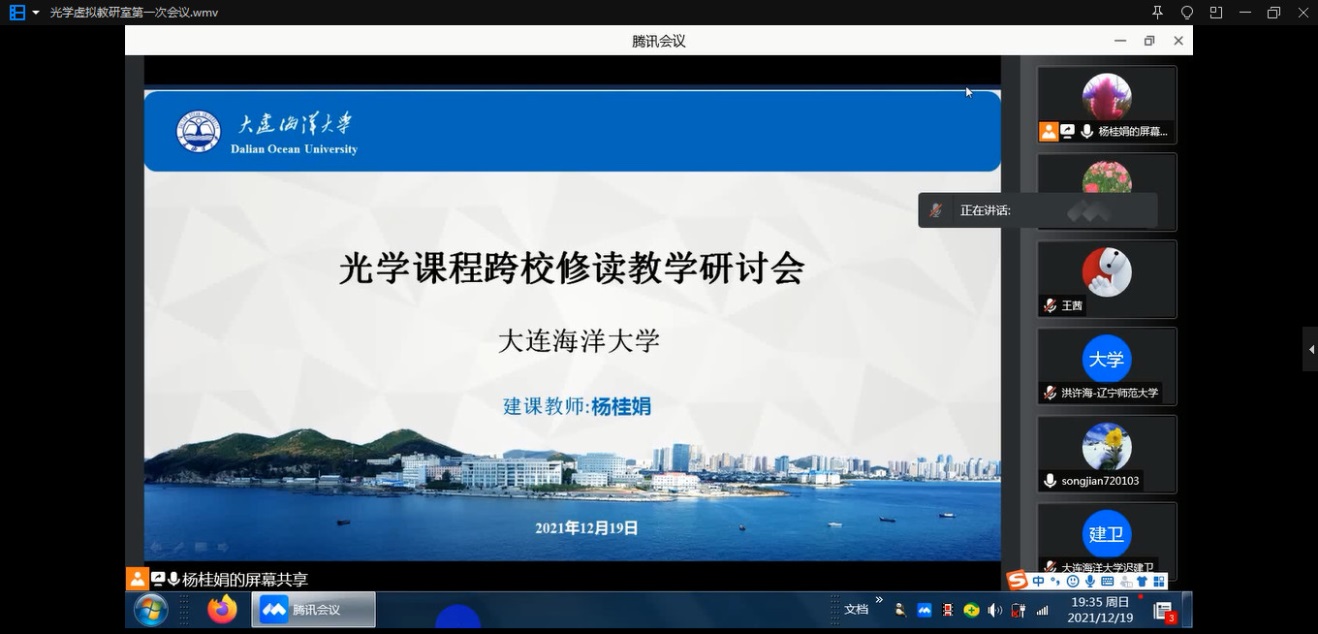Viewport: 1318px width, 634px height.
Task: Select the 腾讯会议 taskbar button
Action: [x=314, y=609]
